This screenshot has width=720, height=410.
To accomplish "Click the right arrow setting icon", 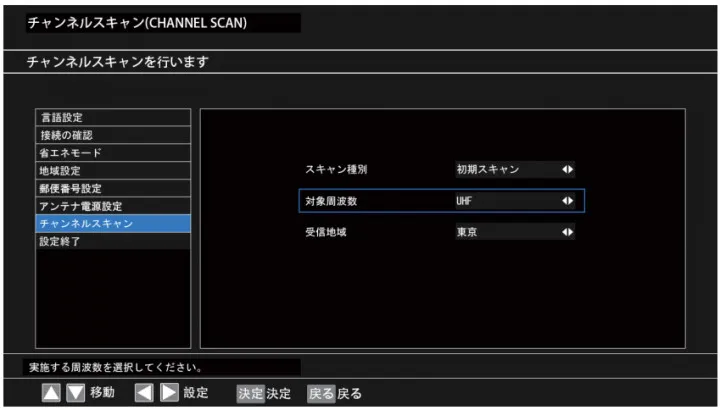I will (x=167, y=393).
